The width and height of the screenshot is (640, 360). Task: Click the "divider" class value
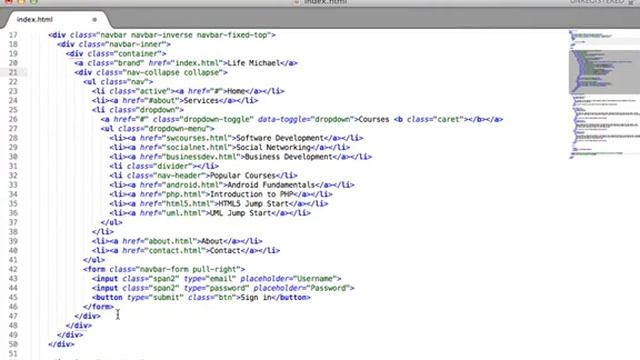173,167
